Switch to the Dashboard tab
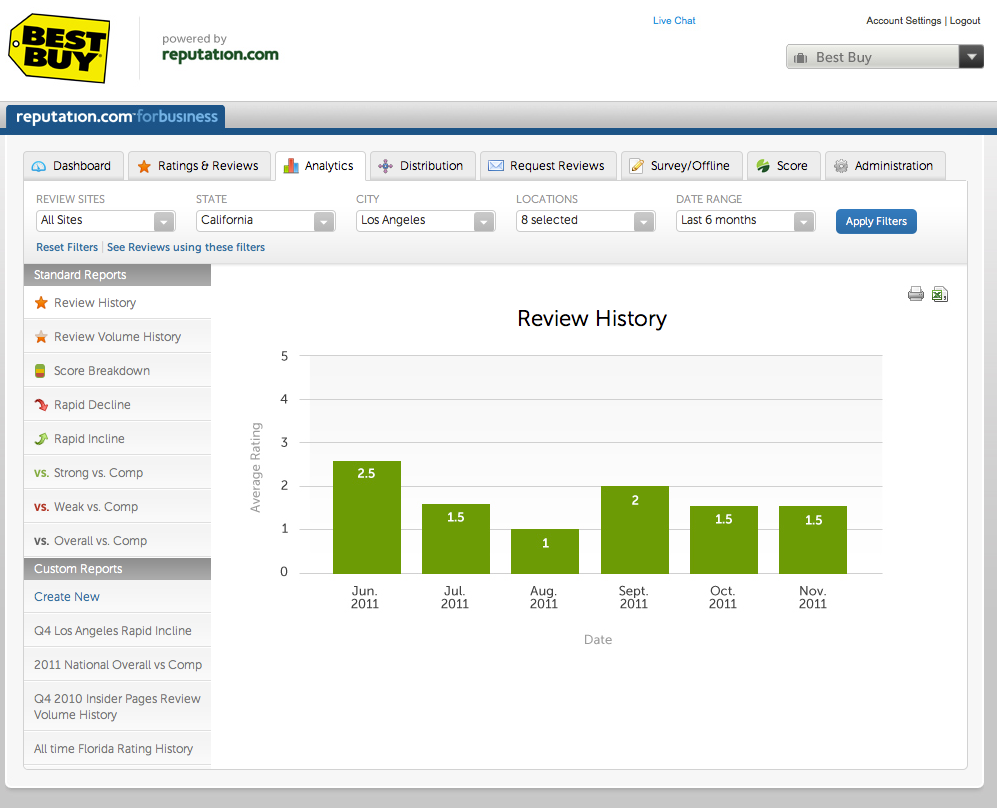This screenshot has width=997, height=808. (74, 166)
